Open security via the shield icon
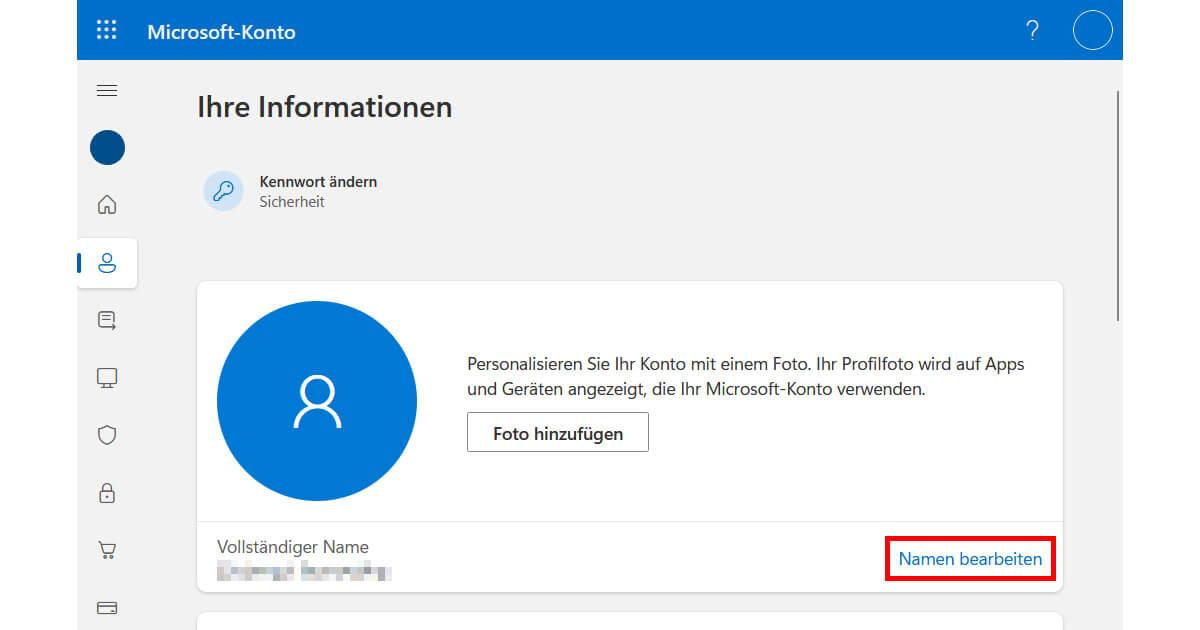This screenshot has width=1200, height=630. [106, 434]
